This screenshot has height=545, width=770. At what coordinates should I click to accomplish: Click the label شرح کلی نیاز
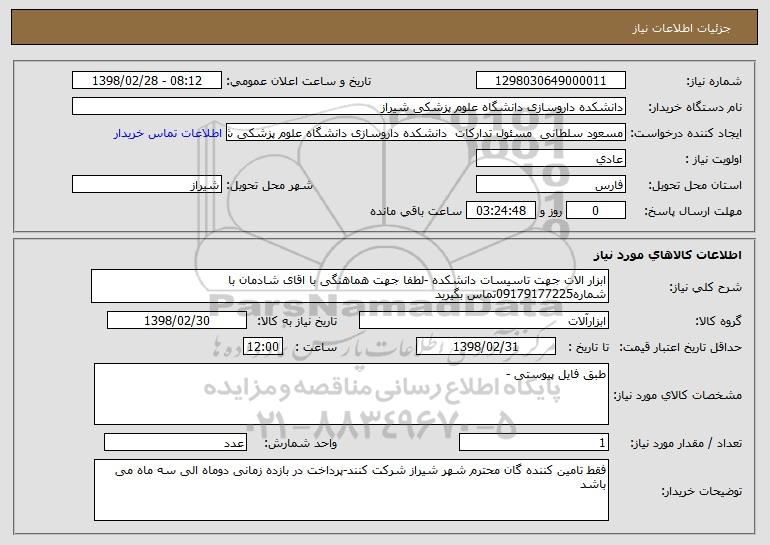point(706,287)
